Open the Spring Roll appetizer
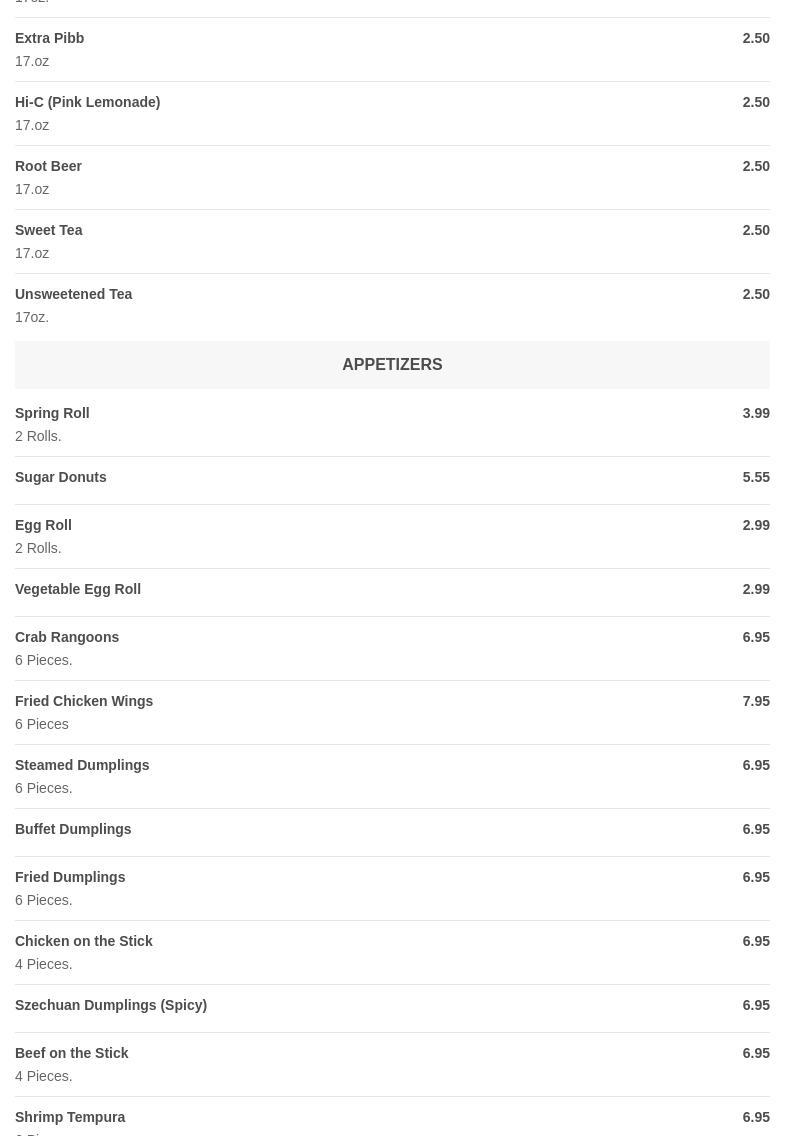Image resolution: width=785 pixels, height=1136 pixels. click(52, 413)
